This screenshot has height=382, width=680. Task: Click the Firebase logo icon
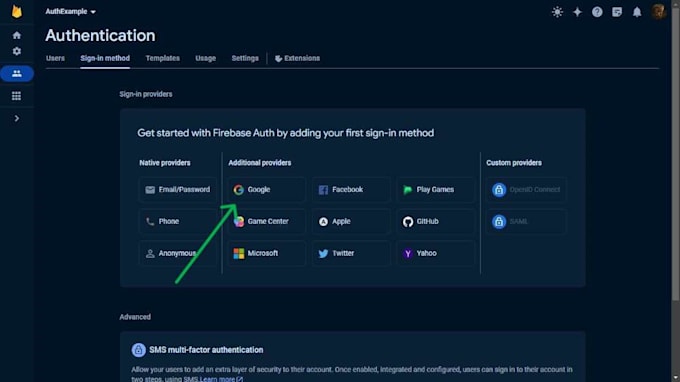(16, 12)
